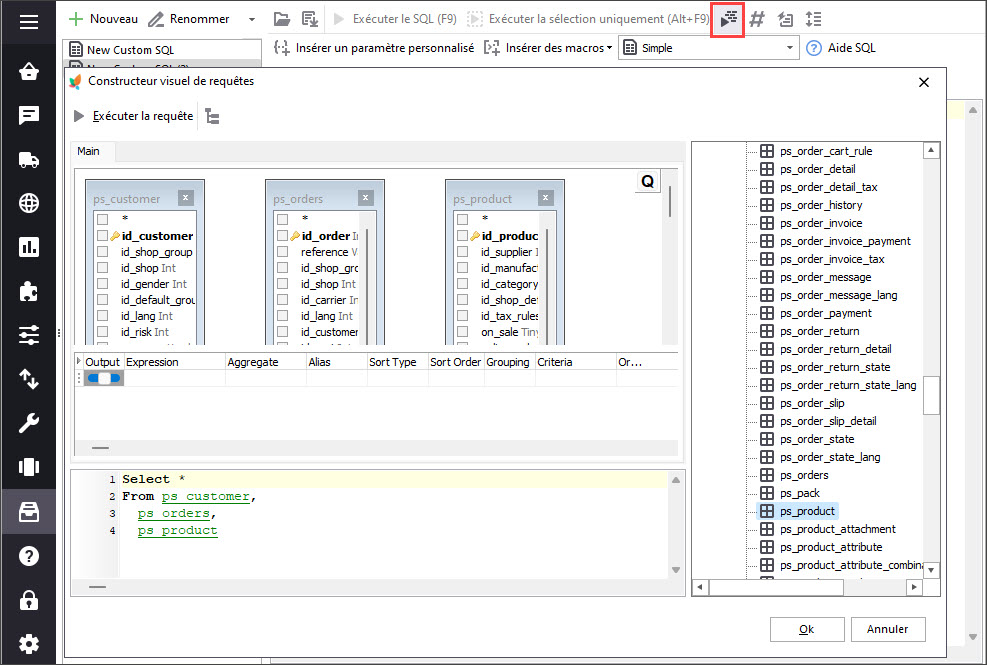Screen dimensions: 987x665
Task: Select ps_order_return_state_lang in the tree
Action: coord(848,385)
